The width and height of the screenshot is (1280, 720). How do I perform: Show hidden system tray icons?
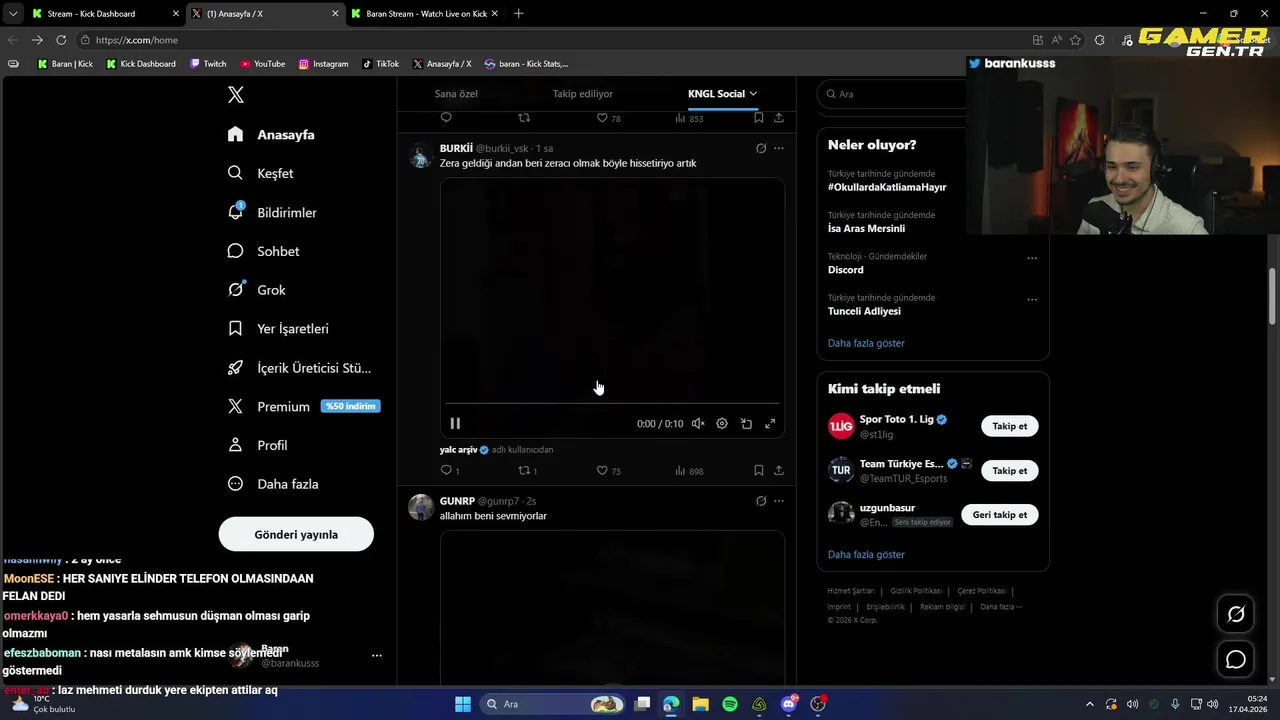(x=1090, y=704)
